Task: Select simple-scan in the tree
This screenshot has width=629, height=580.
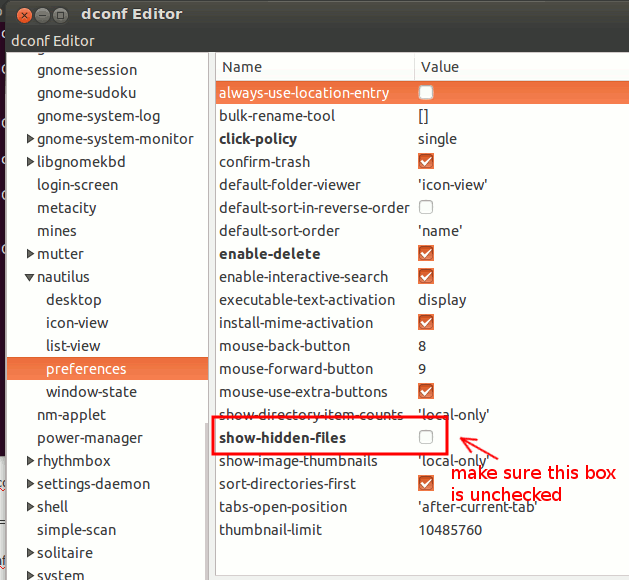Action: pyautogui.click(x=77, y=530)
